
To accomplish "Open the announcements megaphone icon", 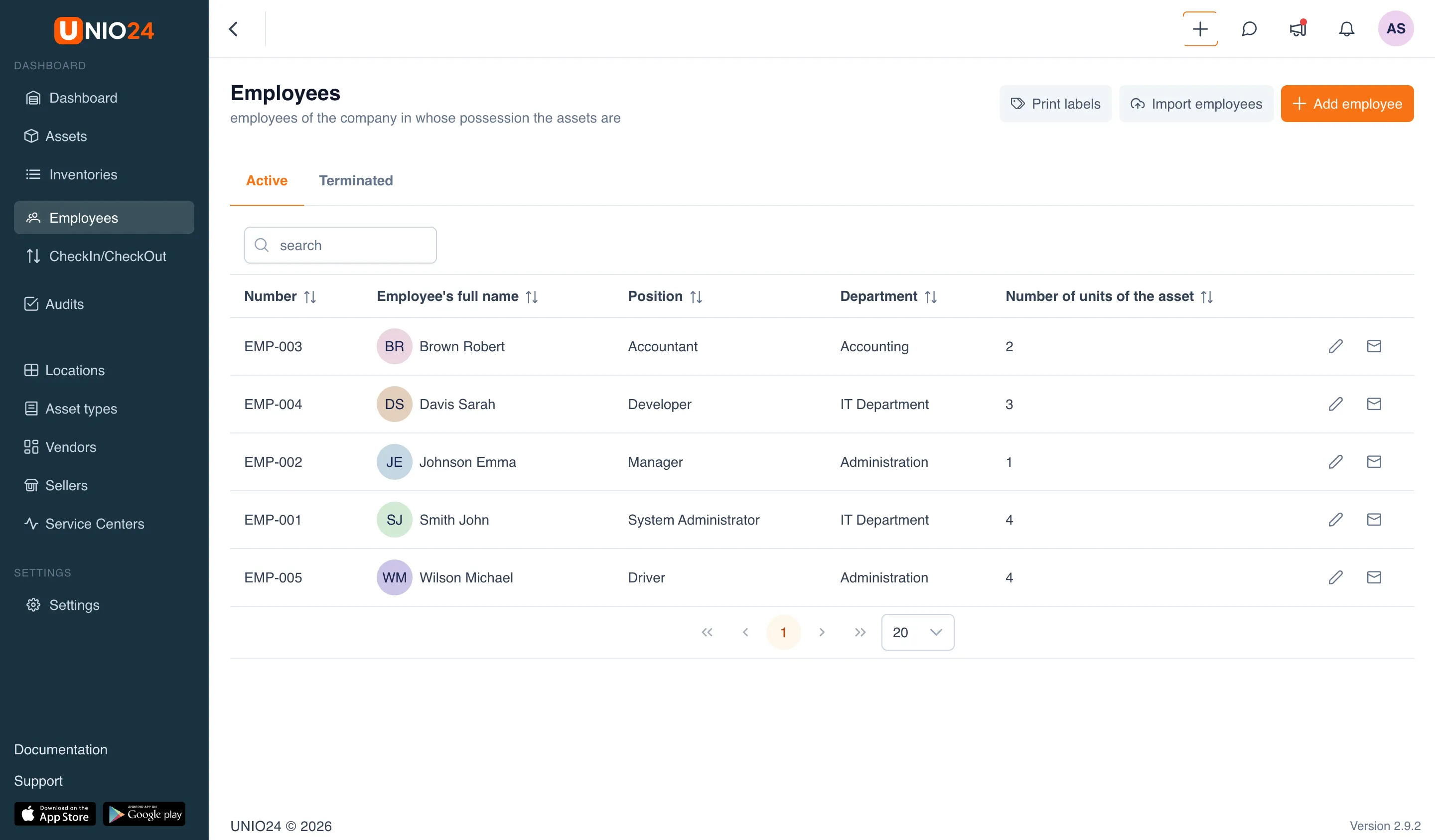I will pyautogui.click(x=1298, y=28).
